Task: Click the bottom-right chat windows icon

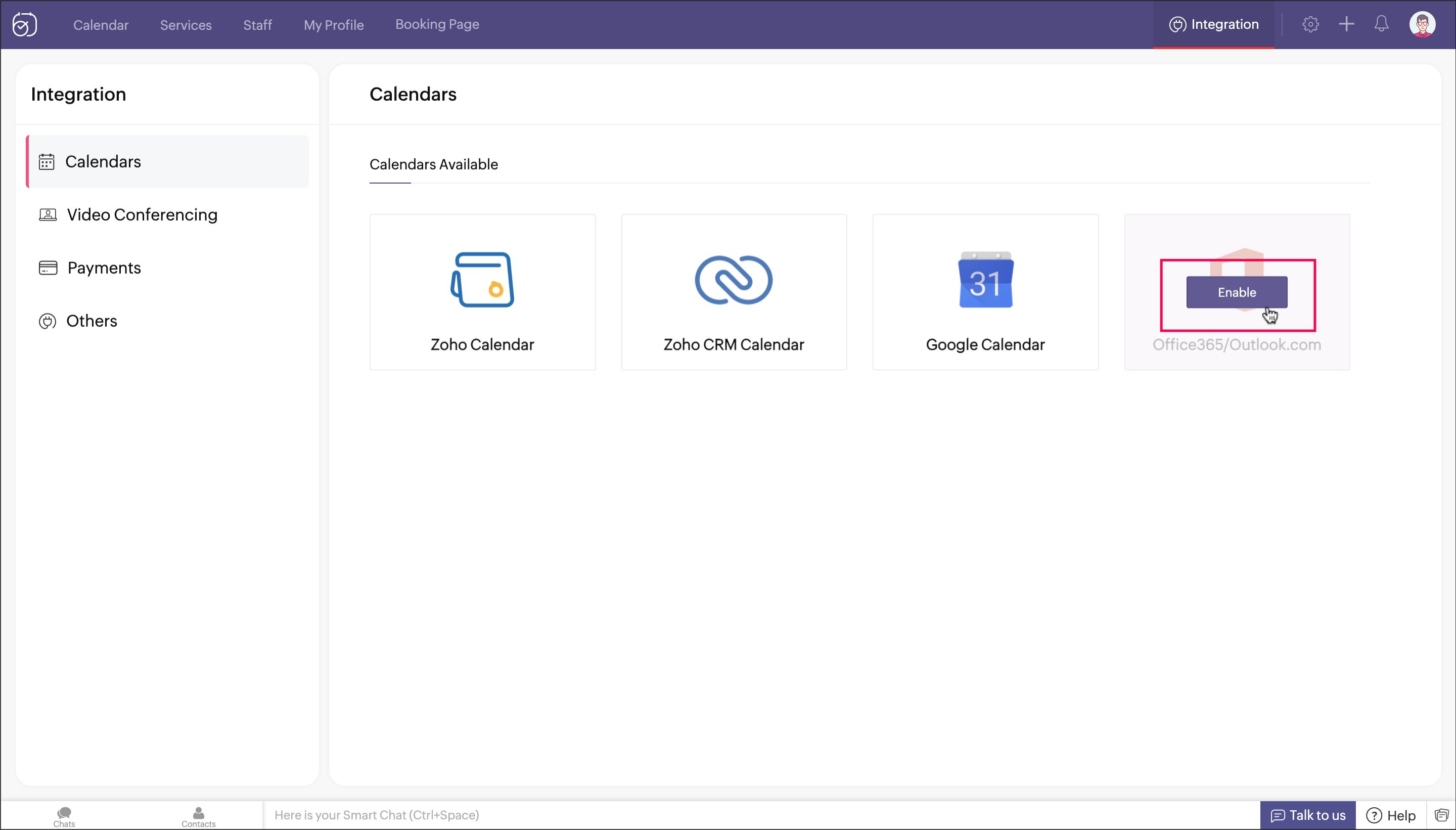Action: [x=1441, y=815]
